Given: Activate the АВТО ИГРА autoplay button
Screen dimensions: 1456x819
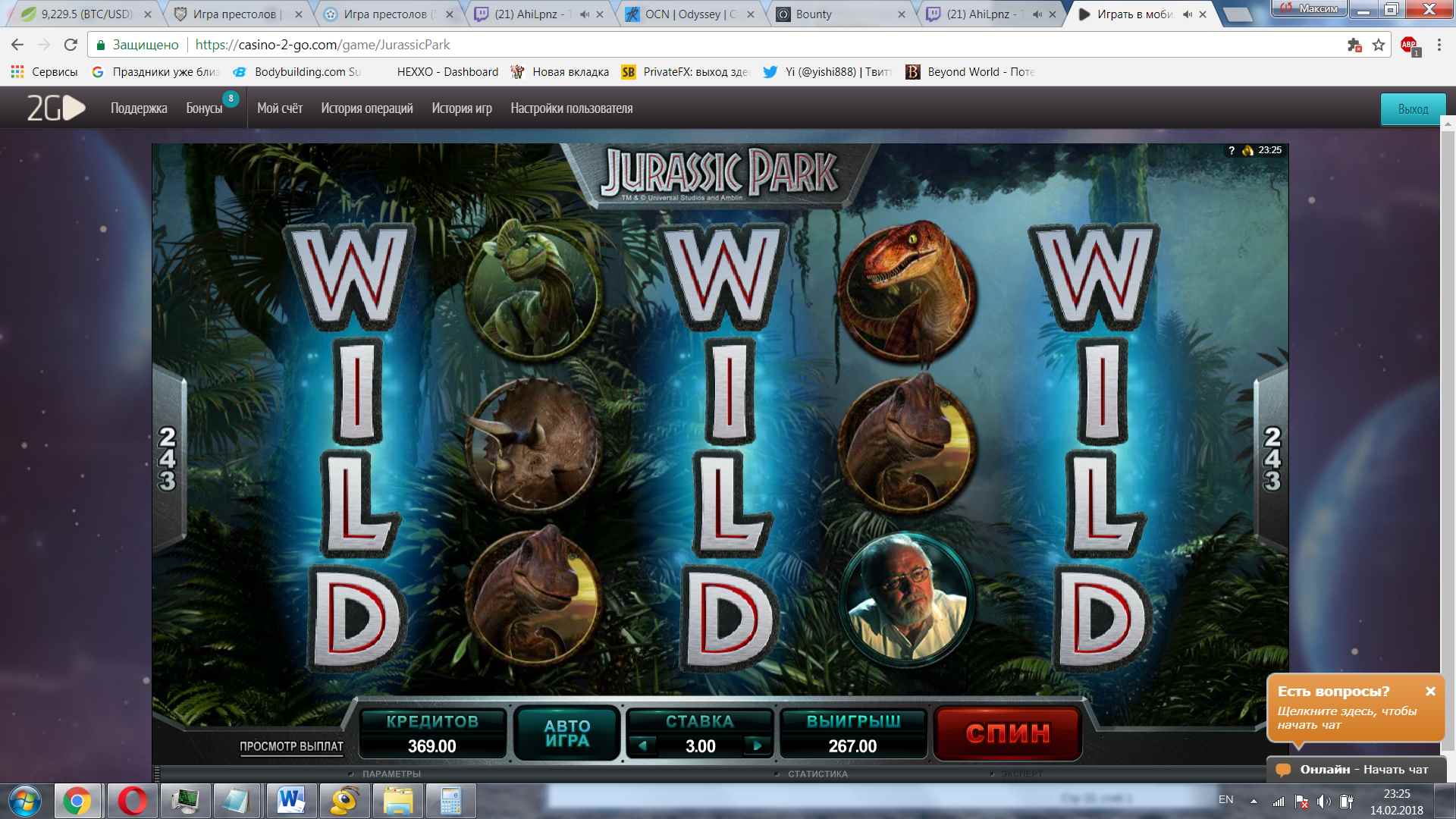Looking at the screenshot, I should point(567,733).
